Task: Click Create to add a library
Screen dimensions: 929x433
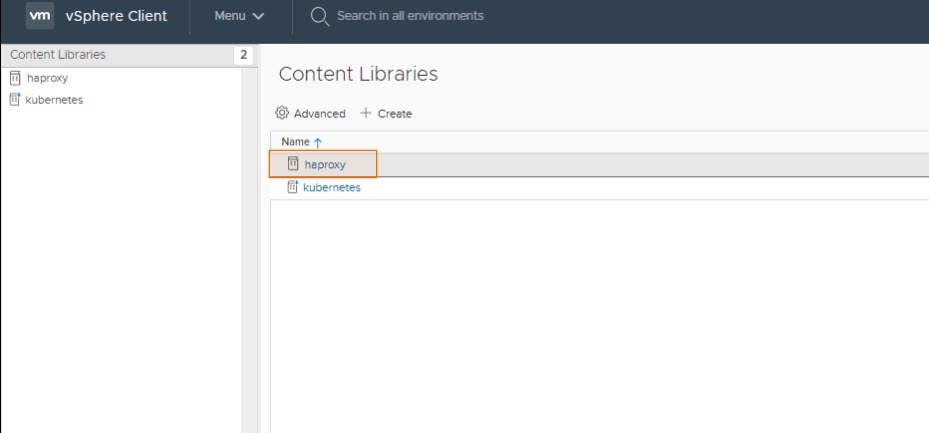Action: click(394, 114)
